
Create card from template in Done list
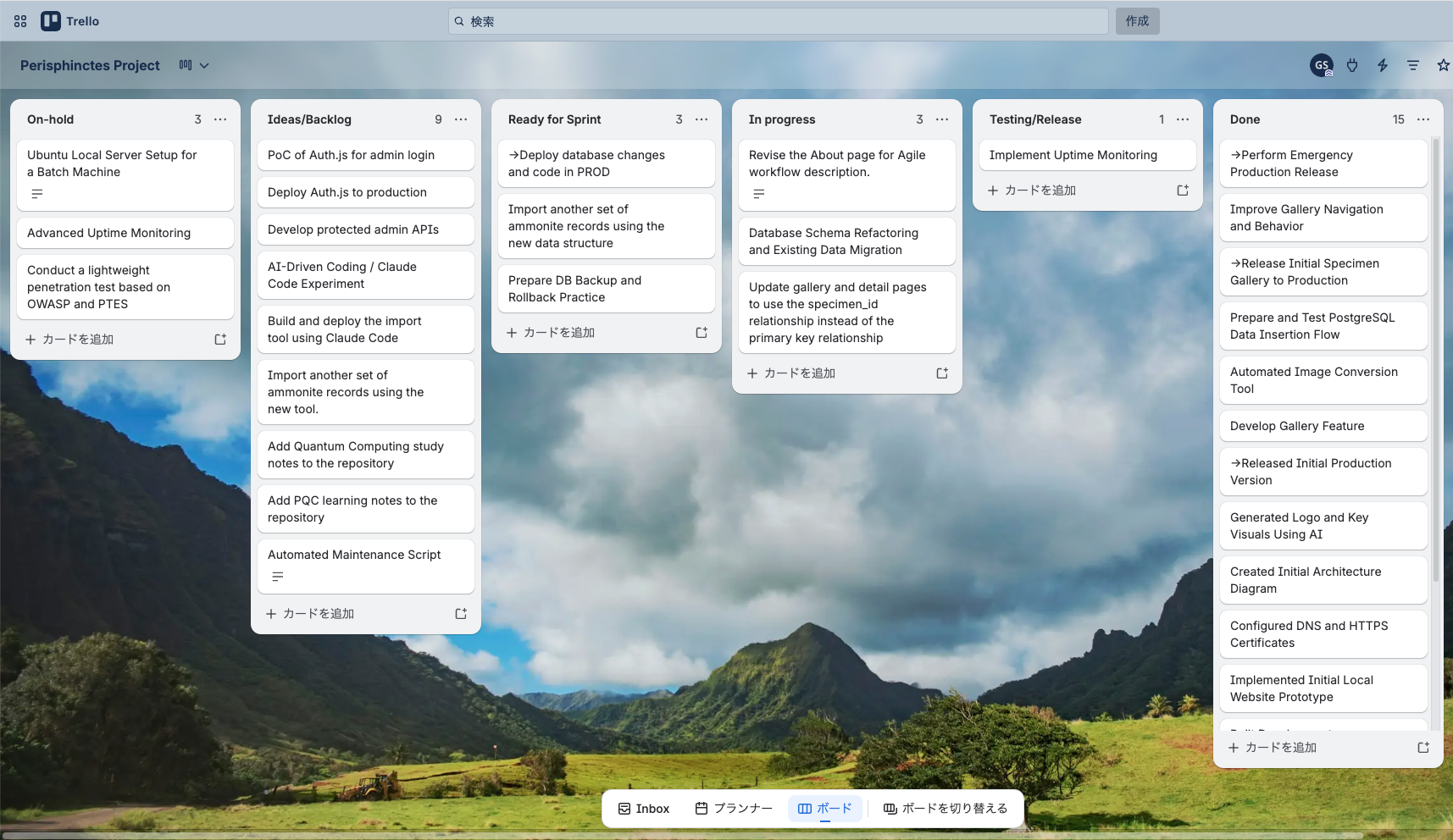[x=1423, y=748]
